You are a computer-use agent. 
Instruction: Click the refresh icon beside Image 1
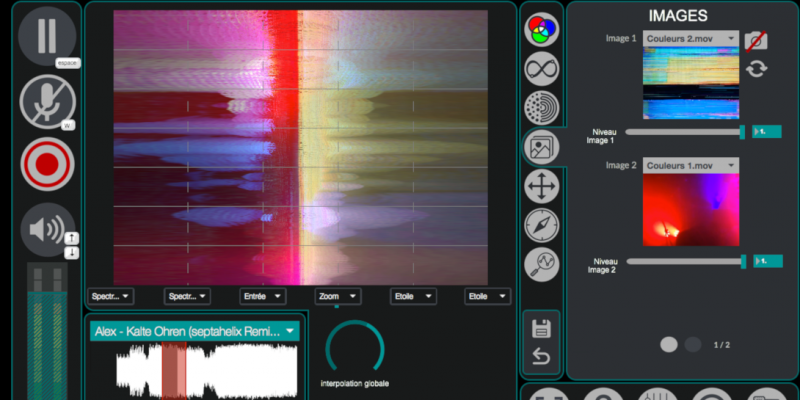click(x=757, y=68)
